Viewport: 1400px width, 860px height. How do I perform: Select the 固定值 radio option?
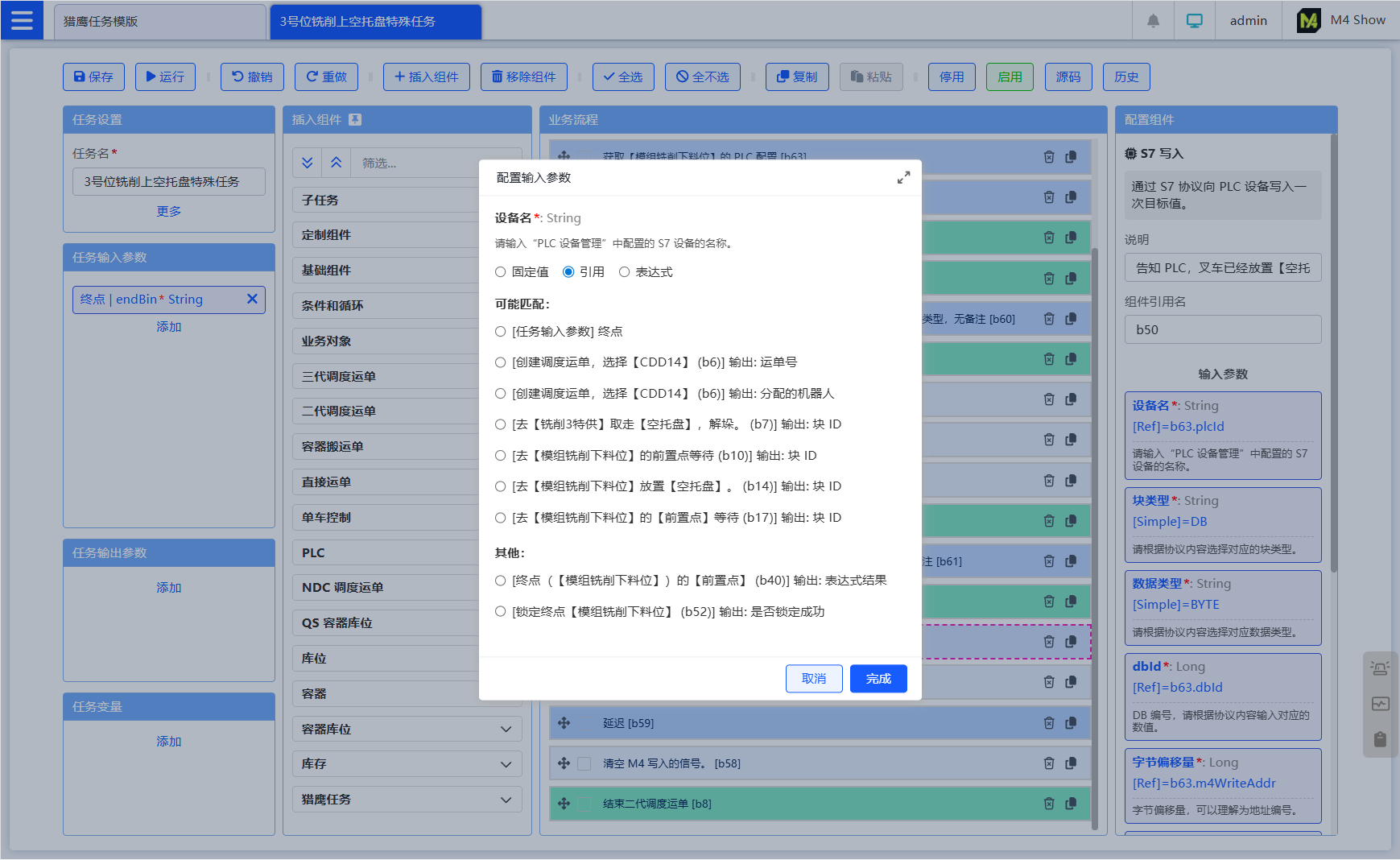point(501,272)
